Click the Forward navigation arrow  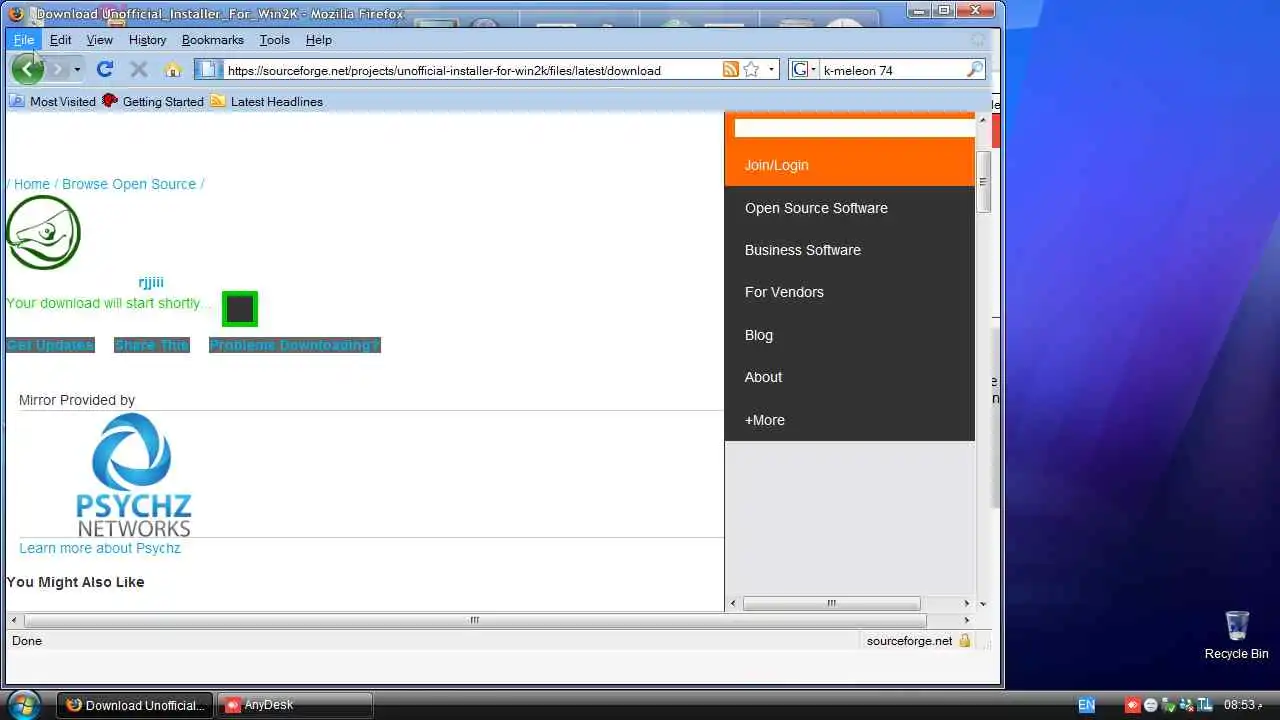point(57,69)
